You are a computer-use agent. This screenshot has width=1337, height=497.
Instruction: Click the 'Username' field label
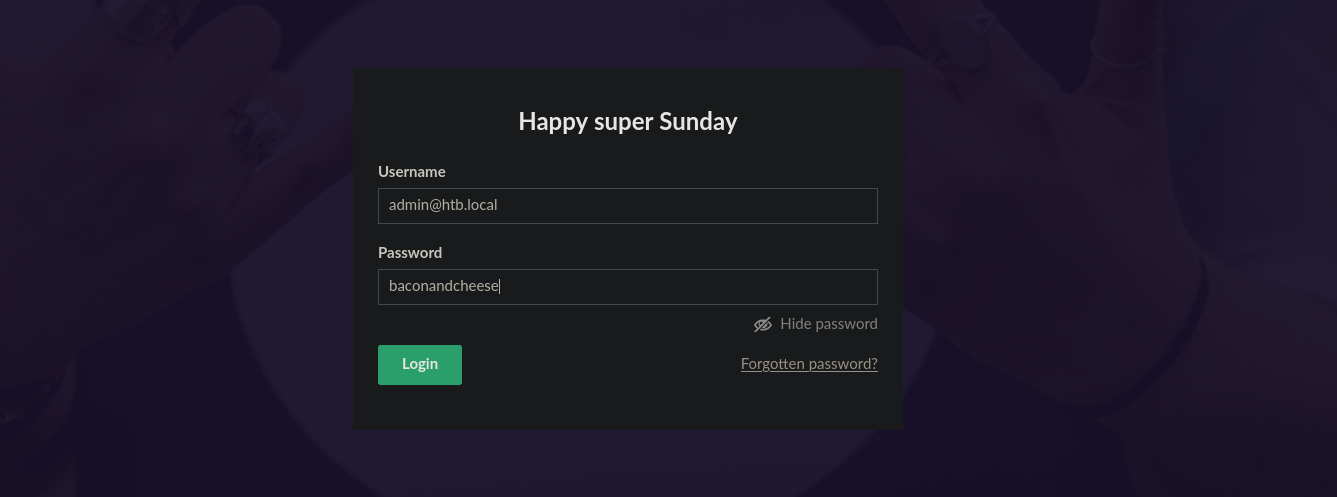point(411,172)
